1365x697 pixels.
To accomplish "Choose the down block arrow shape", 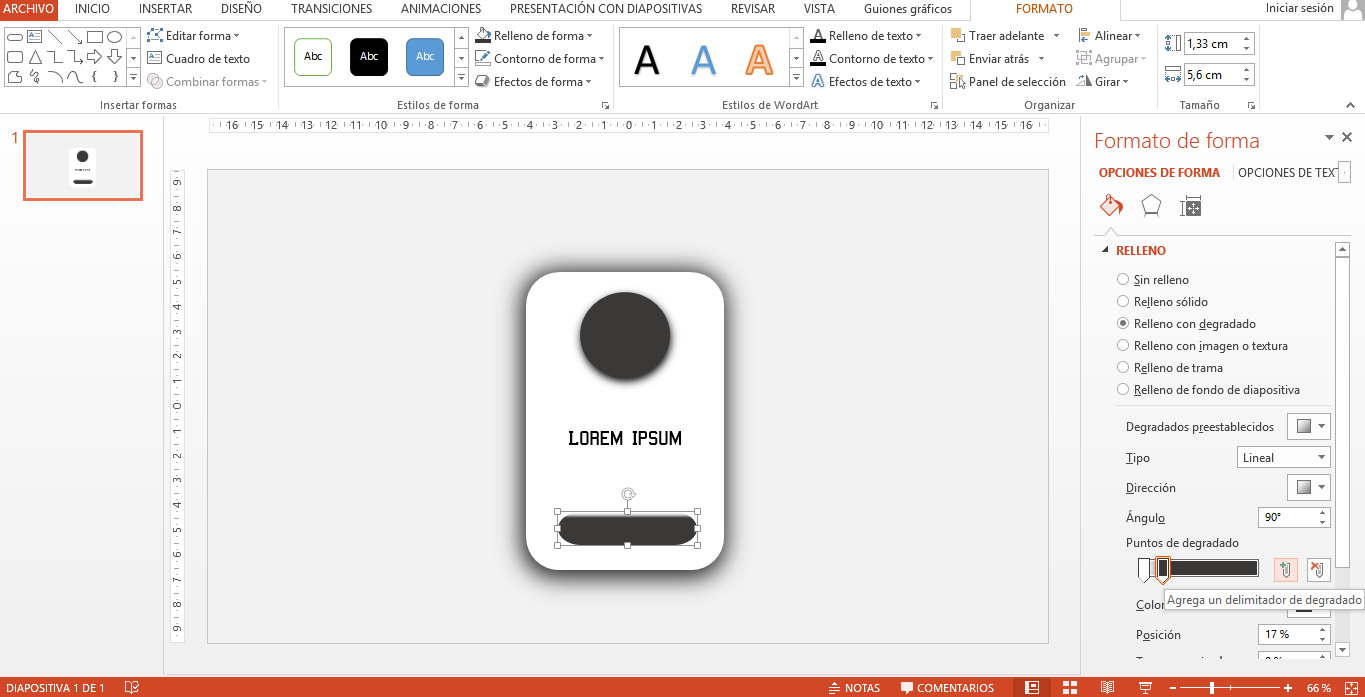I will tap(114, 57).
